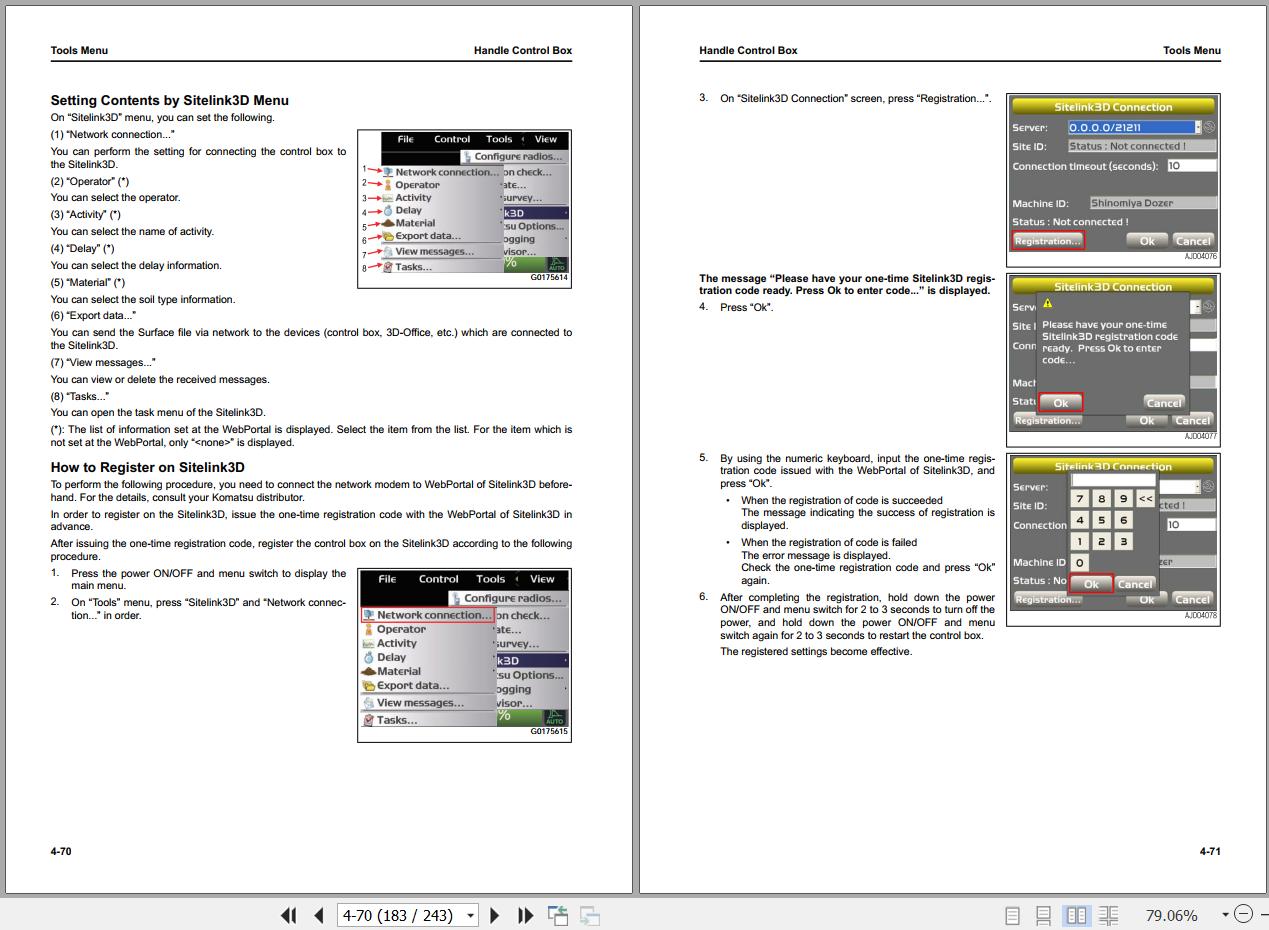This screenshot has width=1269, height=930.
Task: Click the 79.06% zoom value
Action: tap(1171, 915)
